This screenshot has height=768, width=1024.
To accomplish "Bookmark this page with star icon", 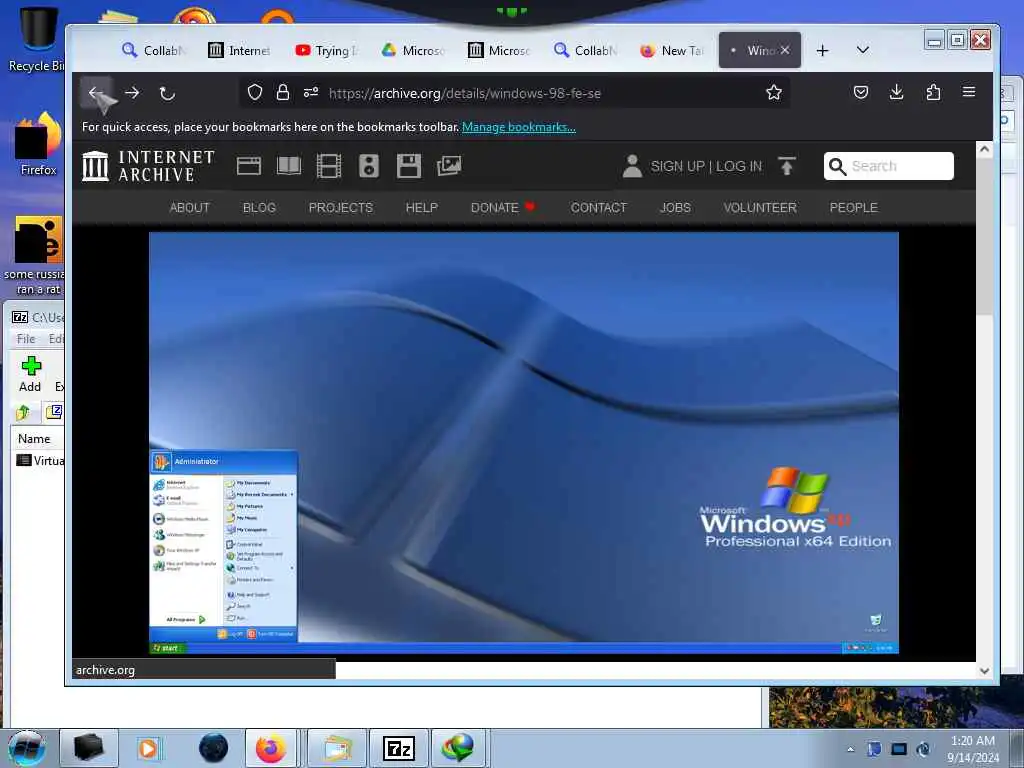I will tap(774, 93).
